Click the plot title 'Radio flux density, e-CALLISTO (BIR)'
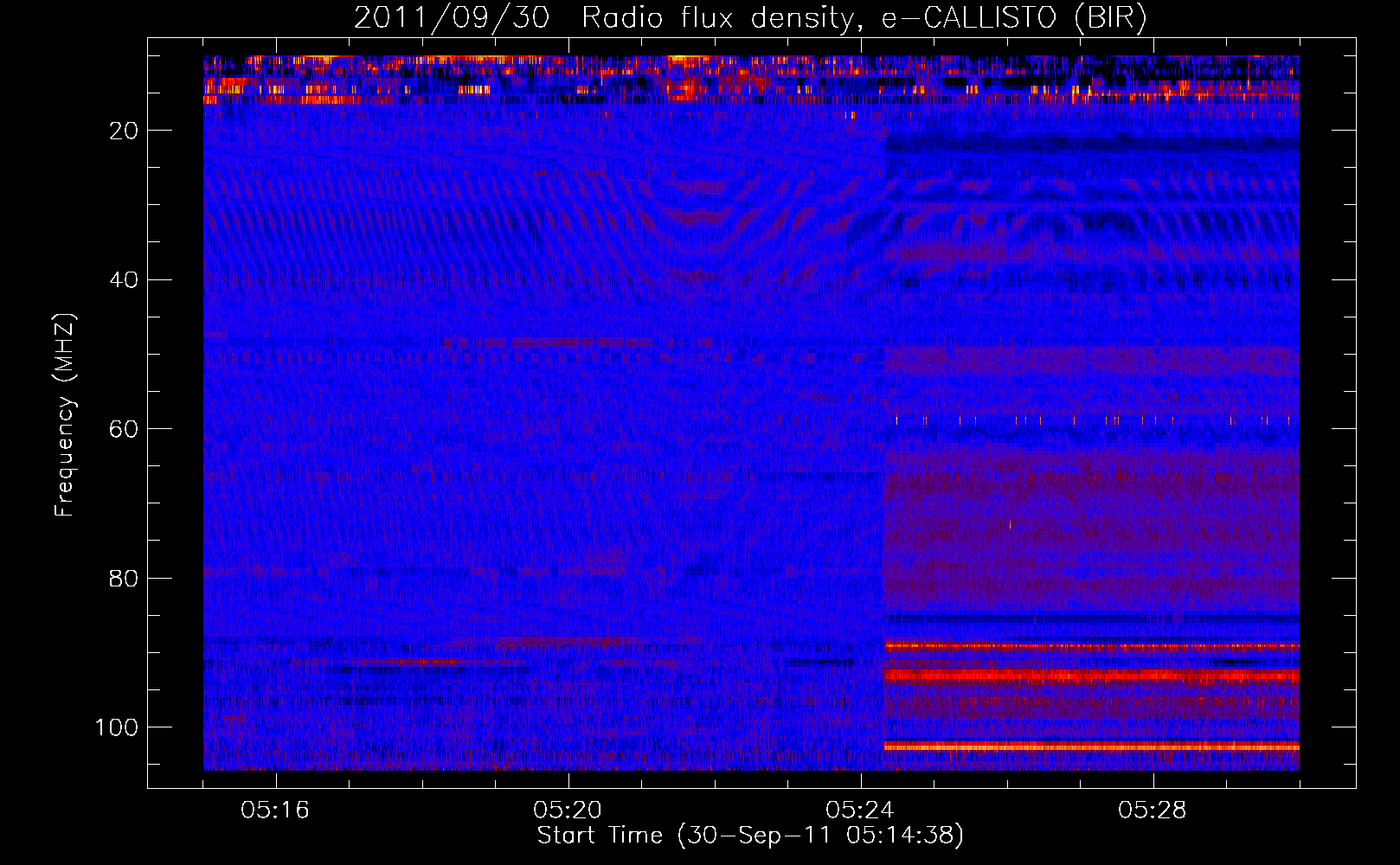This screenshot has height=865, width=1400. [x=864, y=17]
